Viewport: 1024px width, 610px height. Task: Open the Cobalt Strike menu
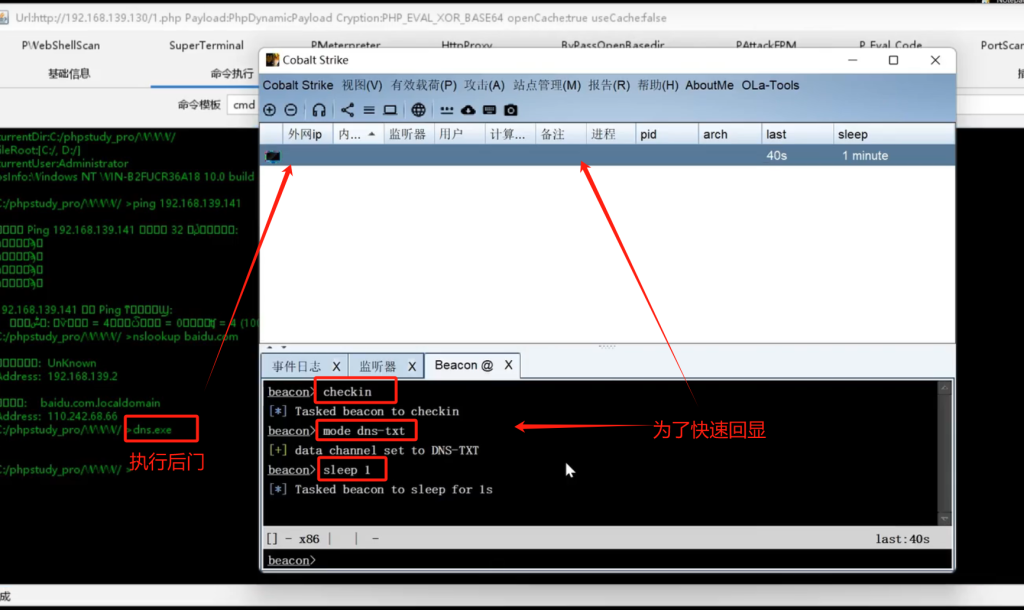pos(298,85)
